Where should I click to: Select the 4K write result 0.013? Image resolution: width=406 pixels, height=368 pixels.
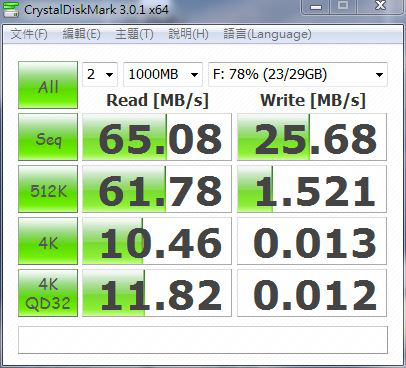pyautogui.click(x=312, y=241)
